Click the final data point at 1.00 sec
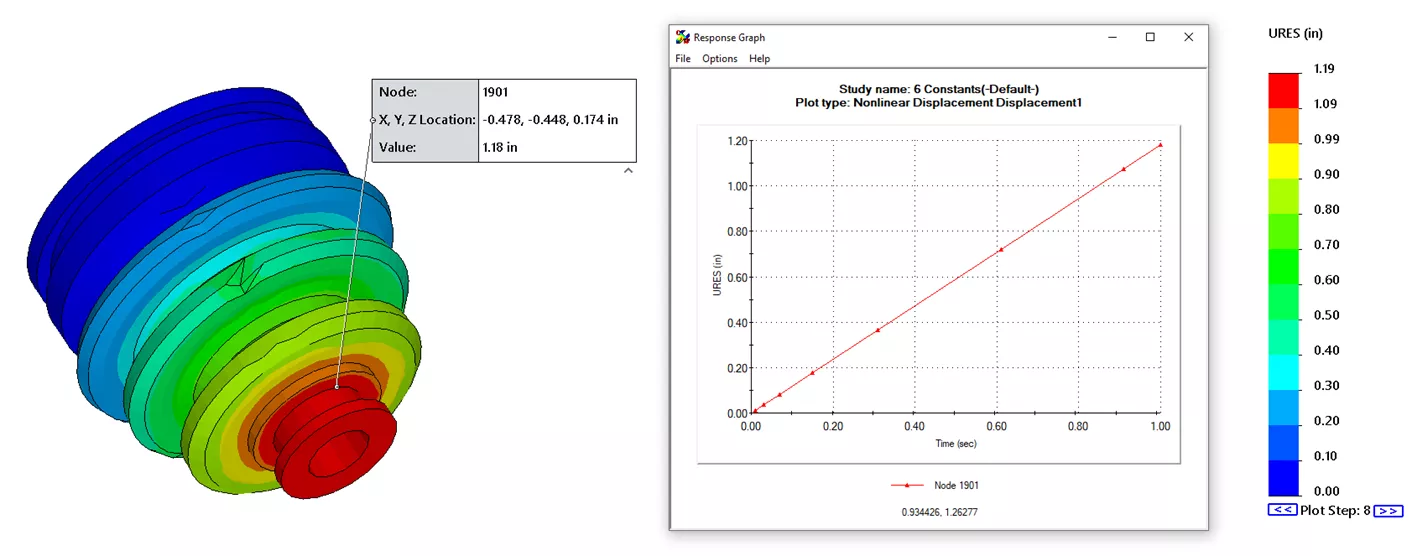 (1160, 145)
